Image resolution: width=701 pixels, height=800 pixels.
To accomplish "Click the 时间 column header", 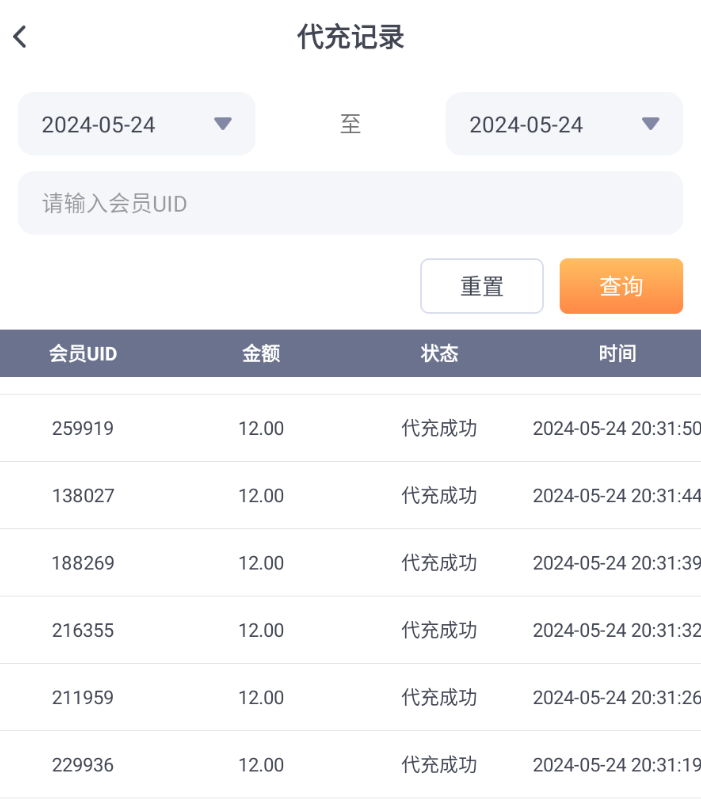I will (x=617, y=353).
